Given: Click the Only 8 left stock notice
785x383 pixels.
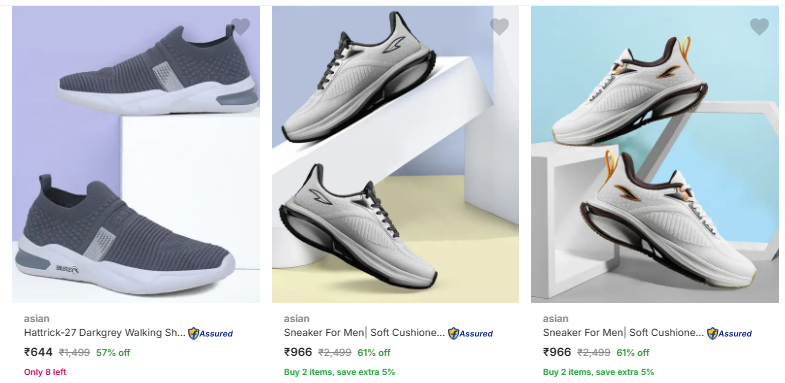Looking at the screenshot, I should click(45, 372).
